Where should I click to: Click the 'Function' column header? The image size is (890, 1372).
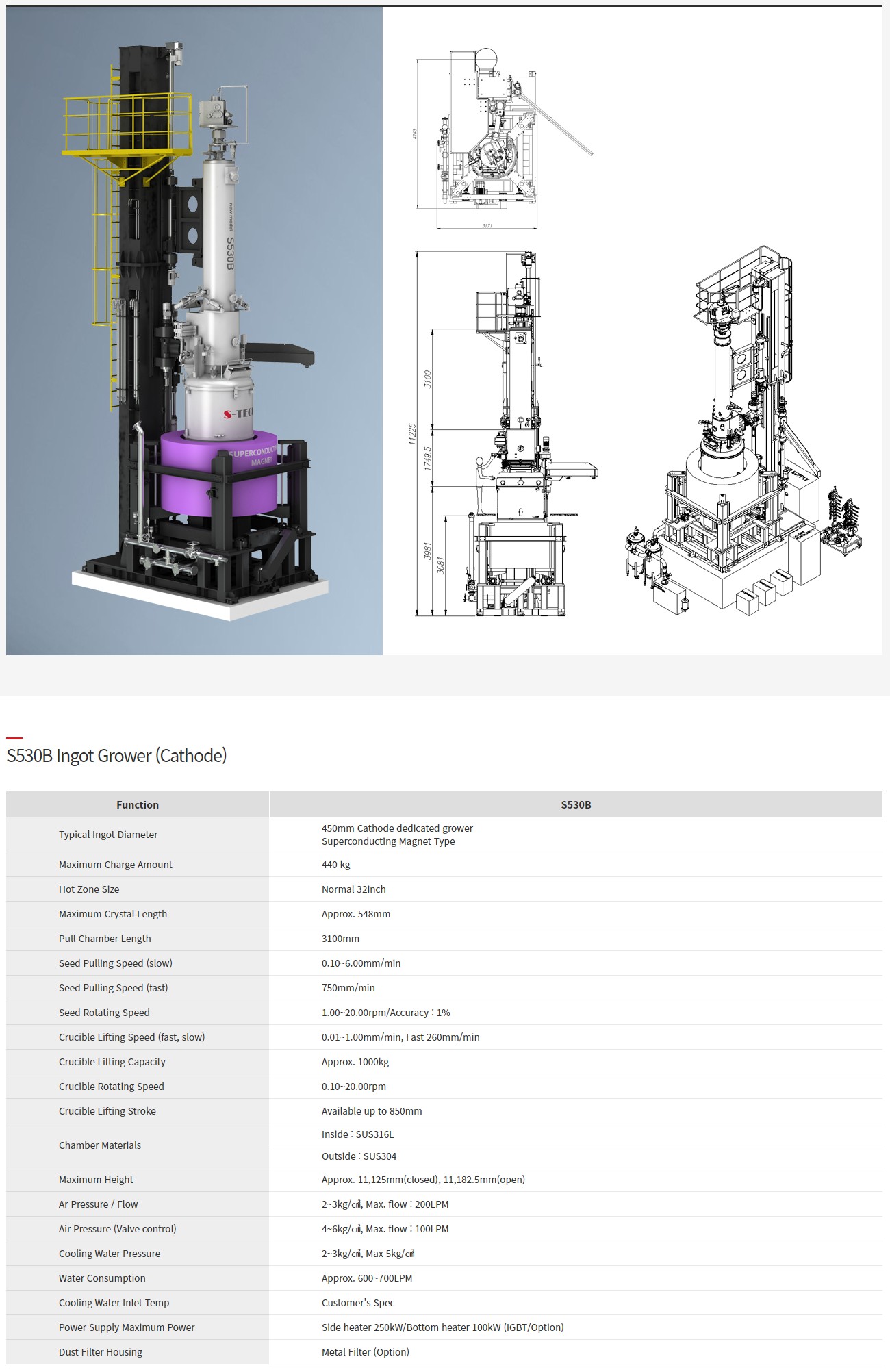[138, 805]
